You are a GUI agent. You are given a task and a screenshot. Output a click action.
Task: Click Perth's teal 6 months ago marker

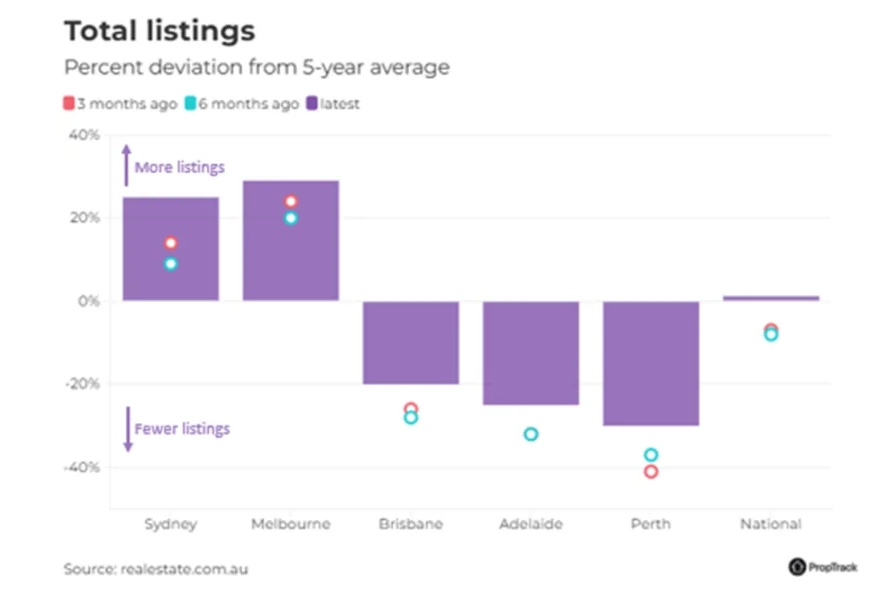point(651,455)
